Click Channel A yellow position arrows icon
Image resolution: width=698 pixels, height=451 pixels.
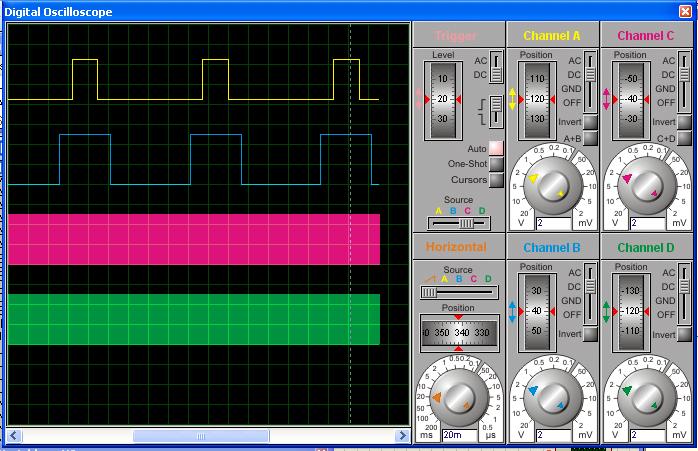click(512, 99)
